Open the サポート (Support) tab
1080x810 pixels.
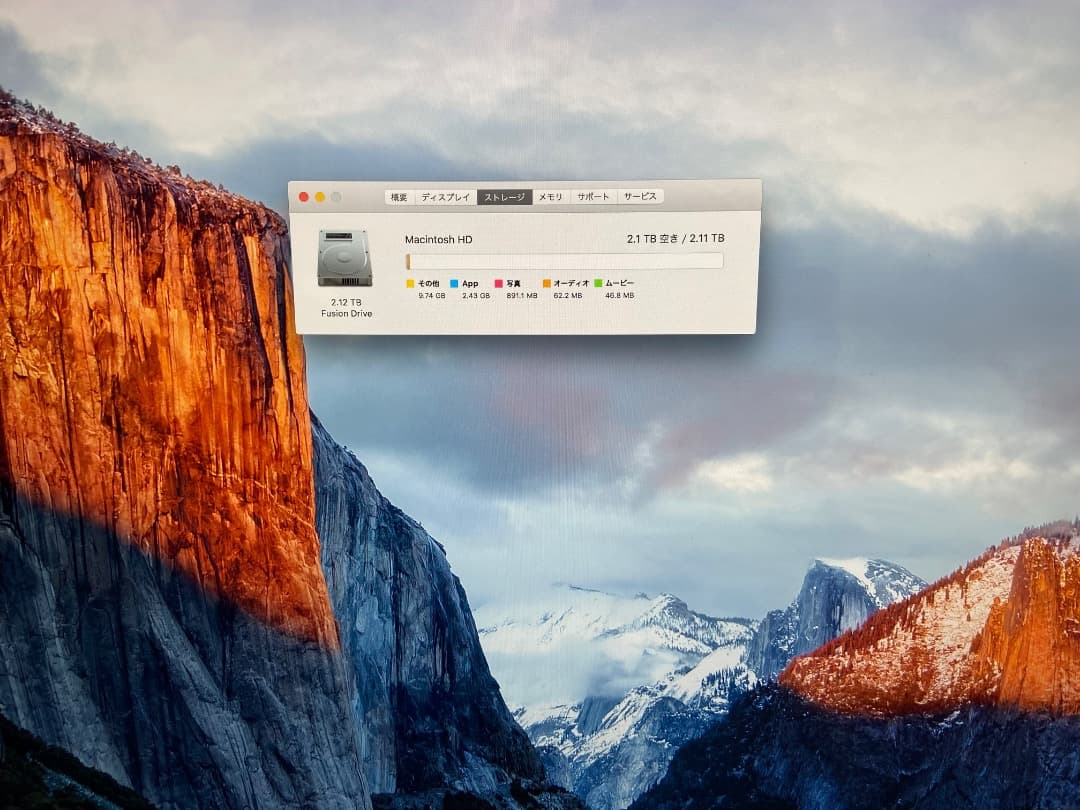tap(596, 197)
